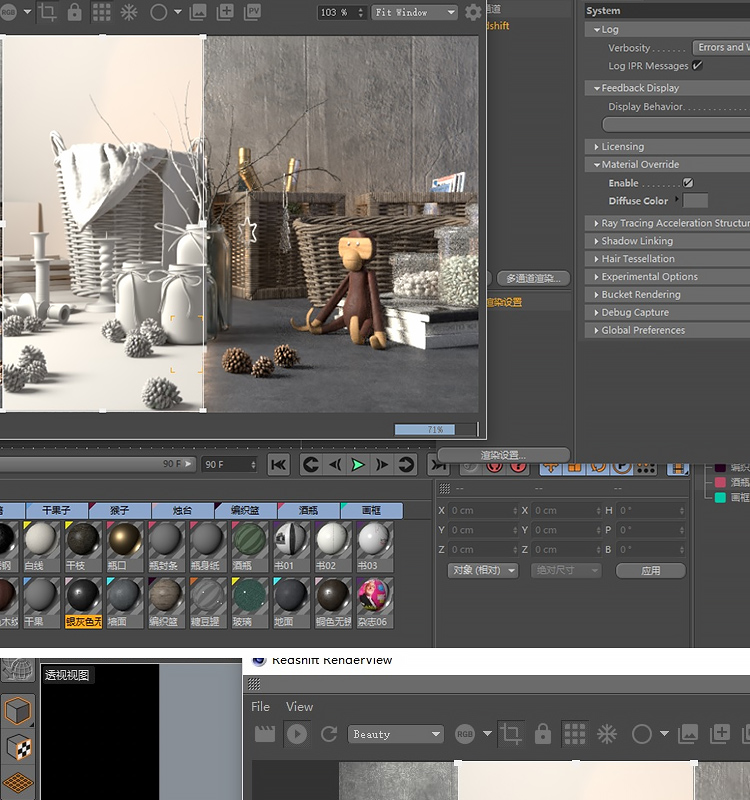
Task: Click the 多通道渲染 button
Action: click(533, 278)
